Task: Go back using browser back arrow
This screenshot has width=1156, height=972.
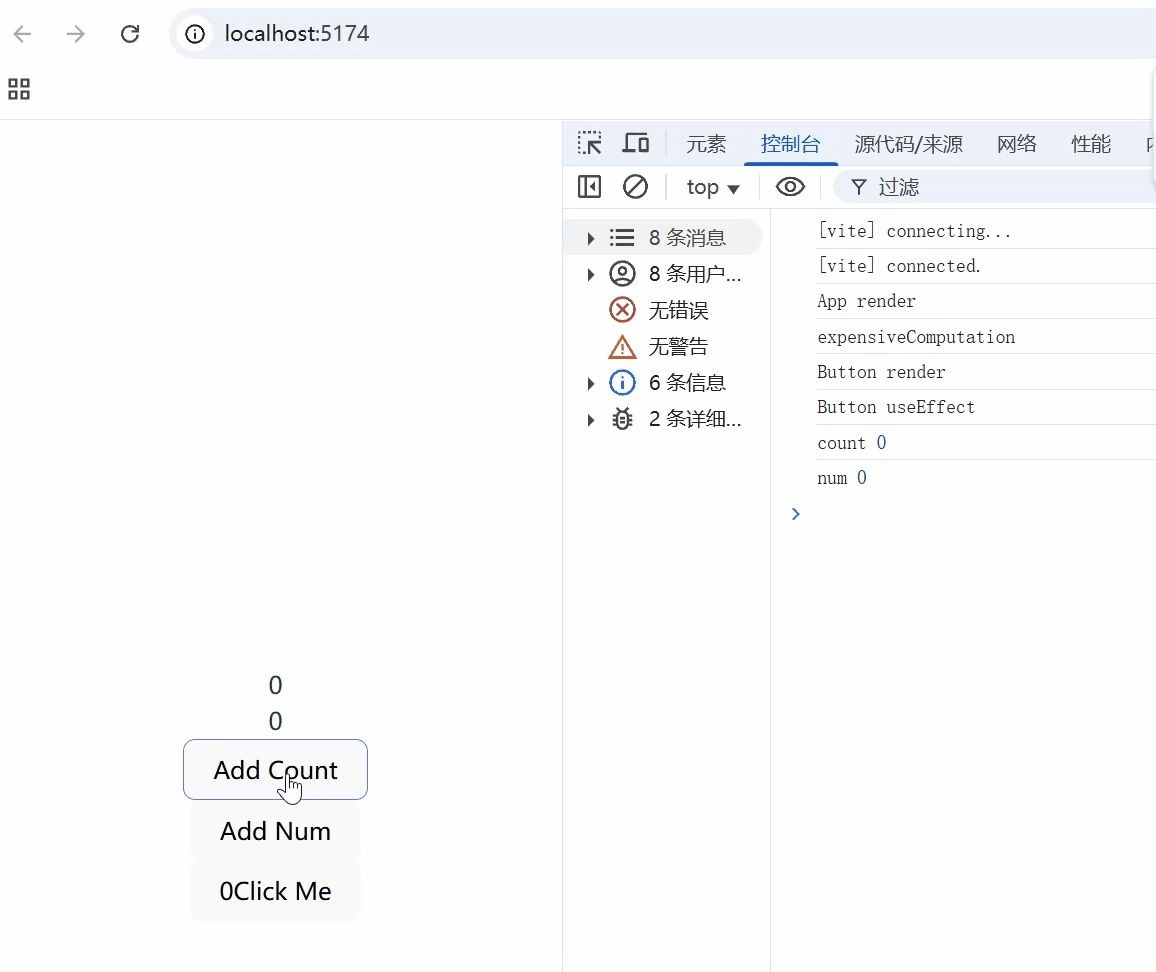Action: click(23, 34)
